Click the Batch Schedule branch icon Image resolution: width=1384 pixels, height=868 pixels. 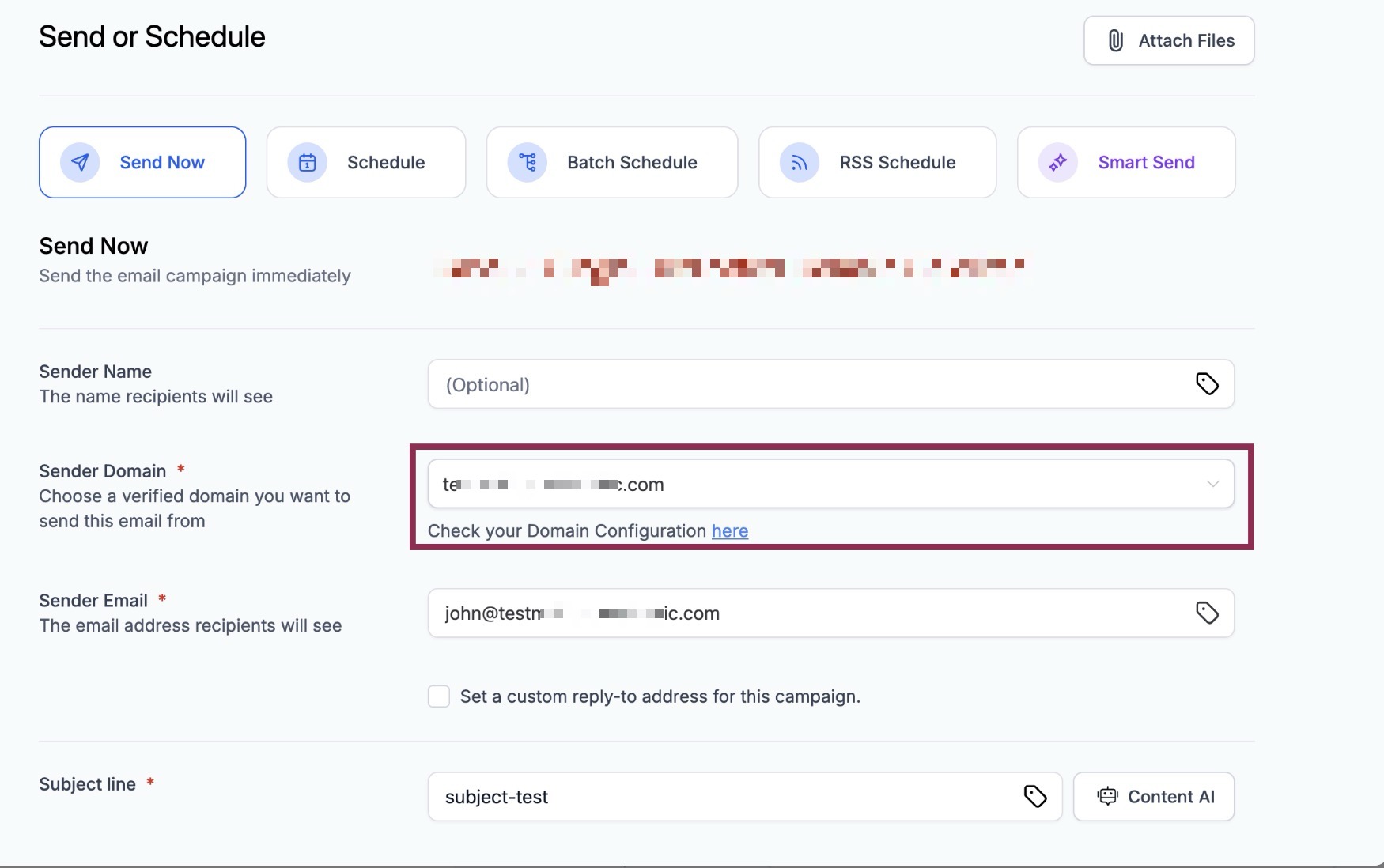(528, 163)
